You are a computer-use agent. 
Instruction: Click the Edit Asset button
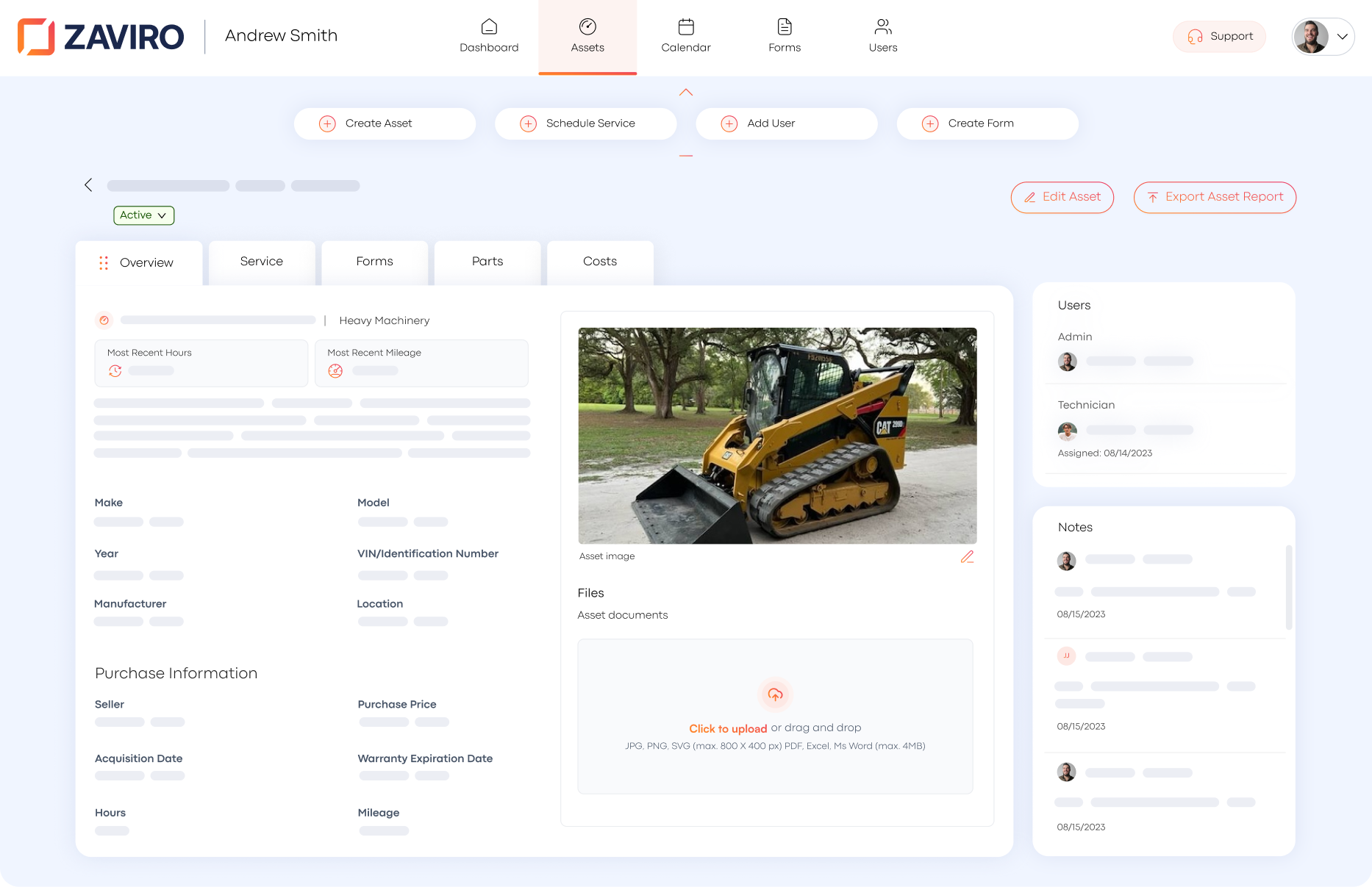(x=1062, y=197)
